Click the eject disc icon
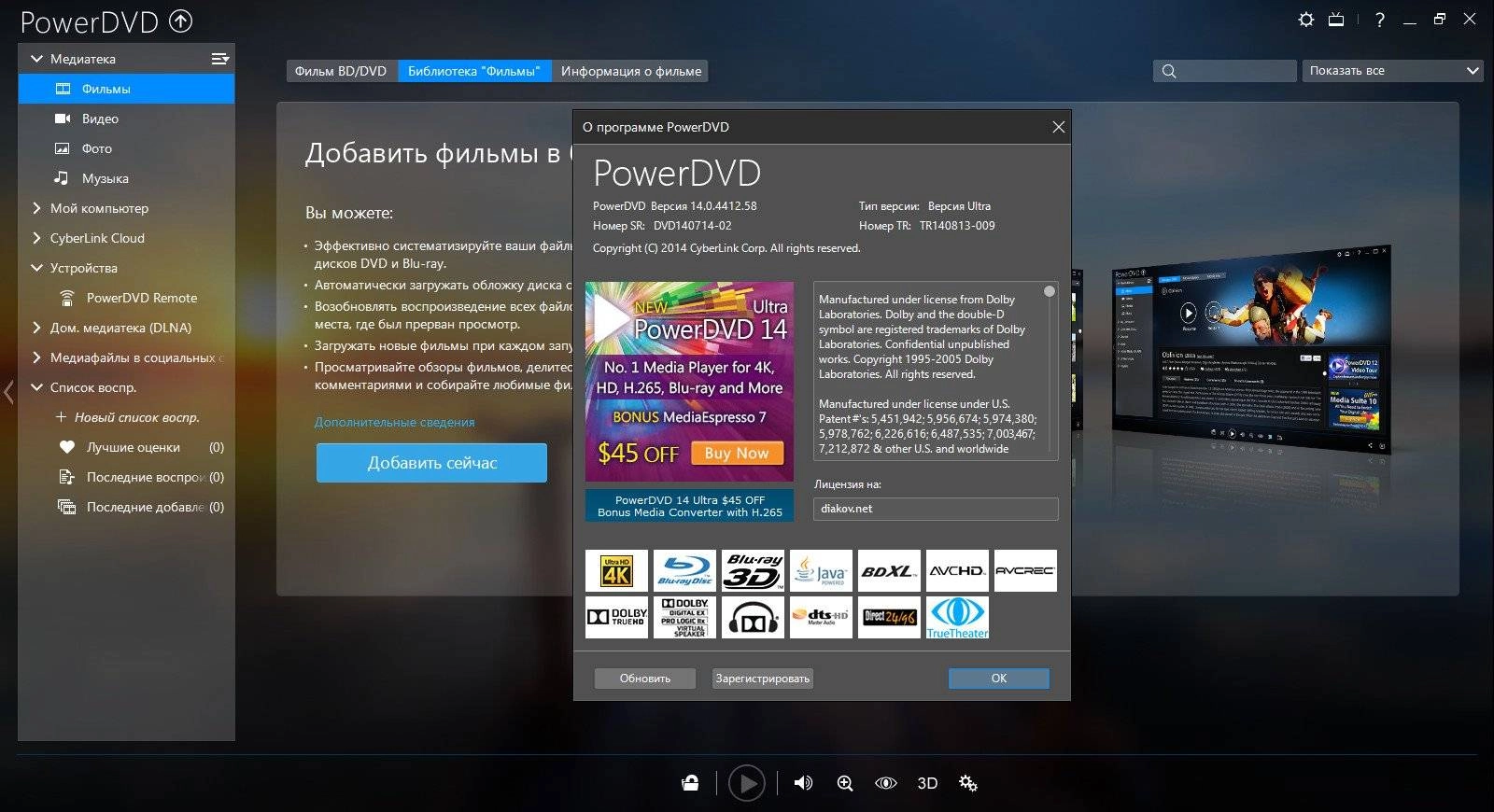This screenshot has width=1494, height=812. 690,783
